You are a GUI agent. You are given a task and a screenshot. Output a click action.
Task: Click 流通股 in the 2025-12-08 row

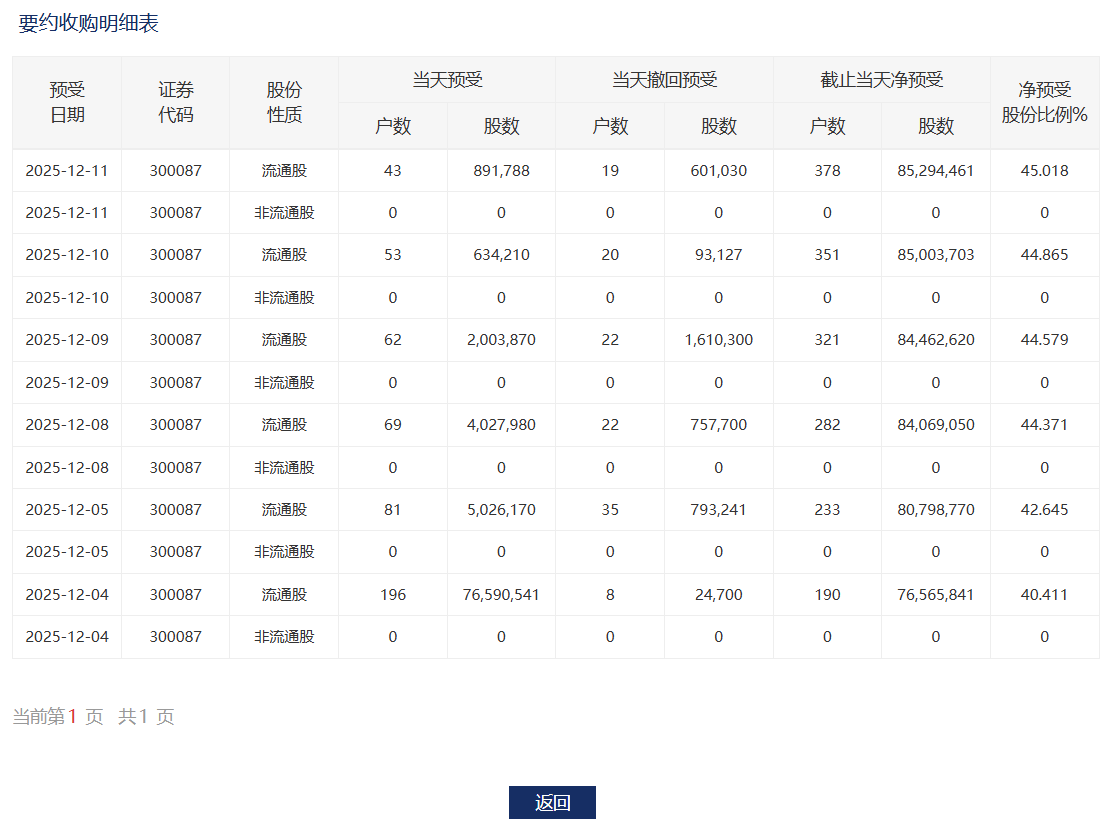coord(284,425)
